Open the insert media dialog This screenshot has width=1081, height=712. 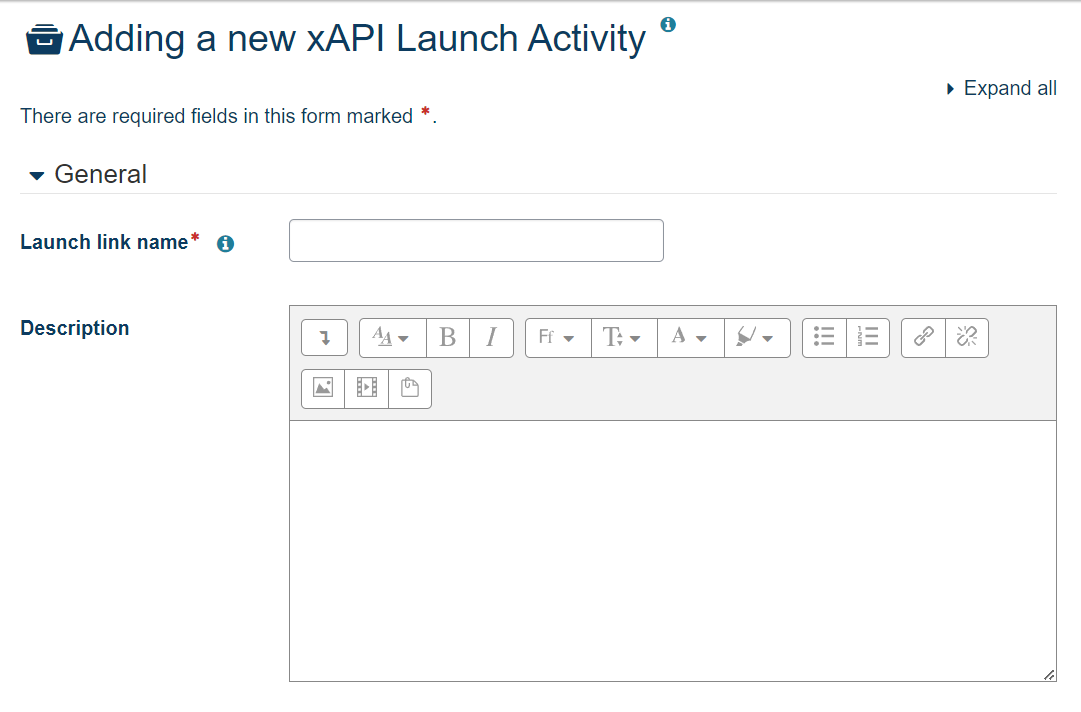point(366,388)
